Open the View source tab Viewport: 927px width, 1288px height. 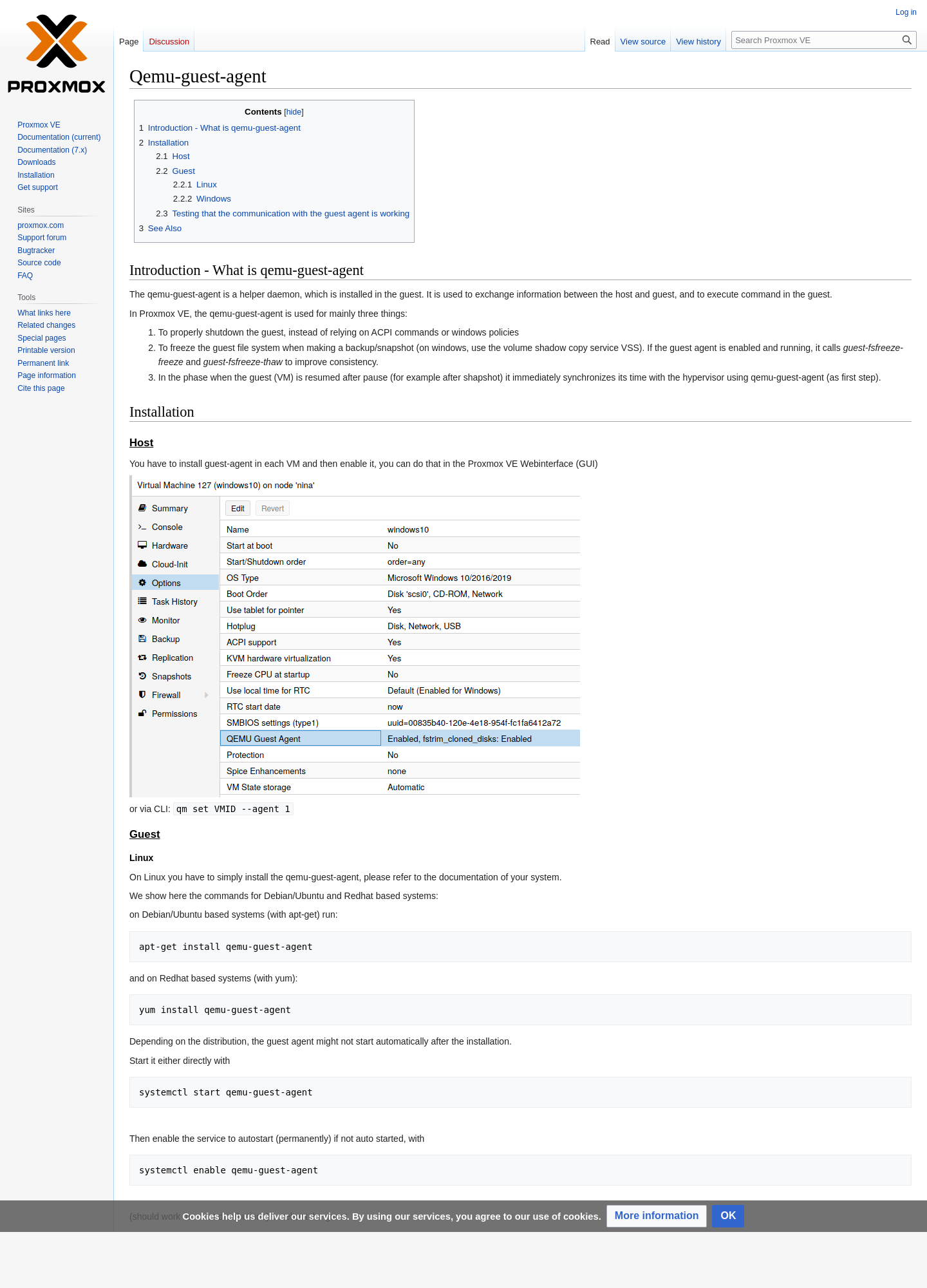click(x=643, y=41)
